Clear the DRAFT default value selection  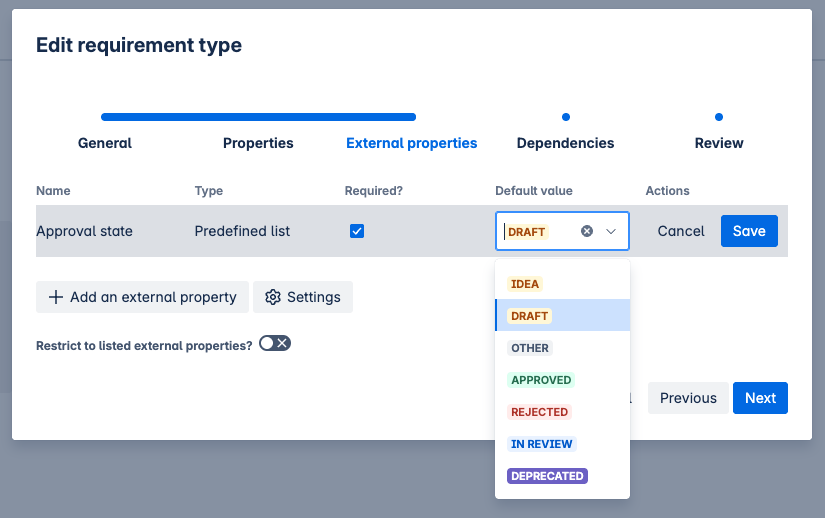587,231
